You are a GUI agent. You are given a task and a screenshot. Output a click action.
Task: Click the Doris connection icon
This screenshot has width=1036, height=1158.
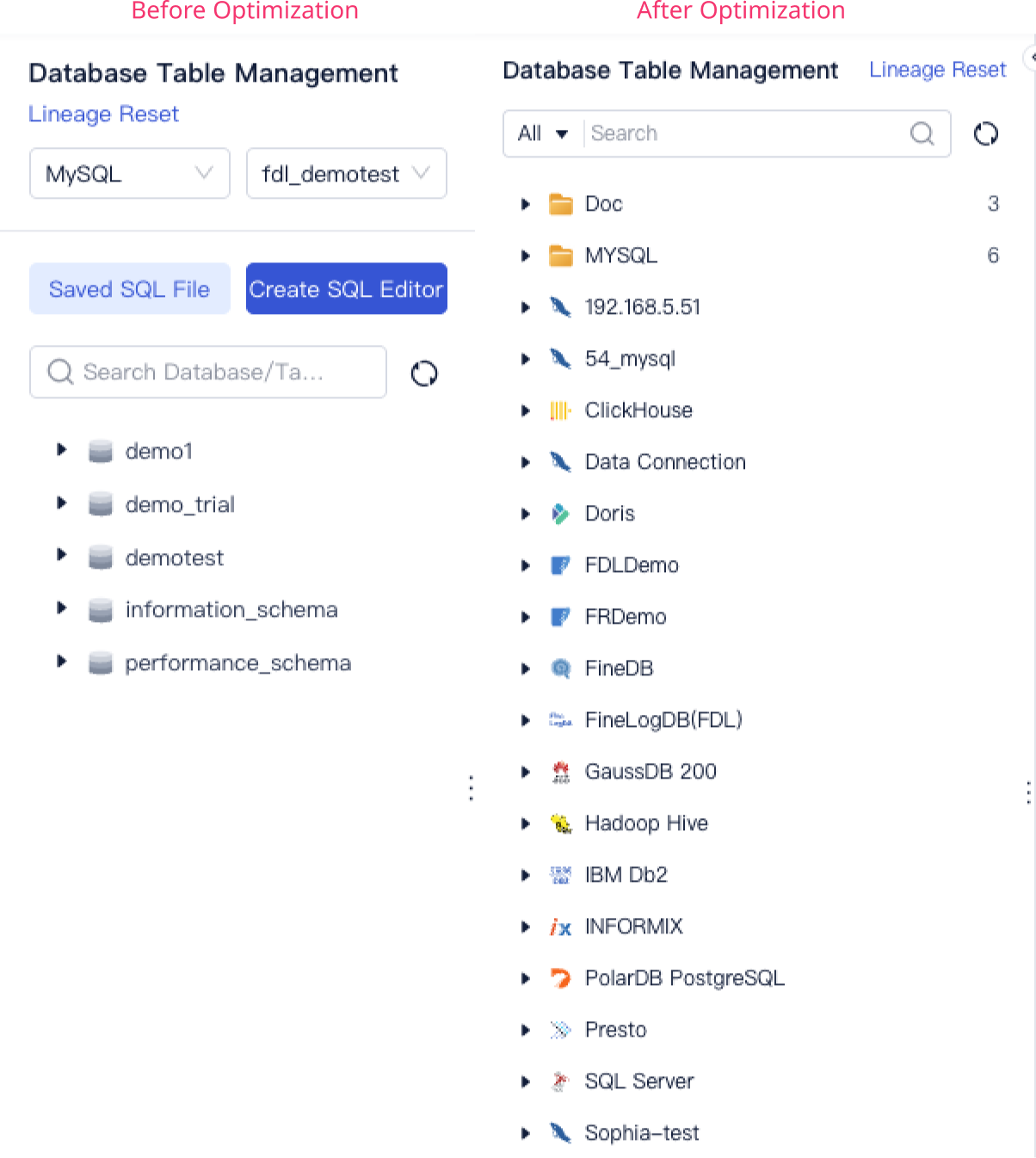[560, 514]
